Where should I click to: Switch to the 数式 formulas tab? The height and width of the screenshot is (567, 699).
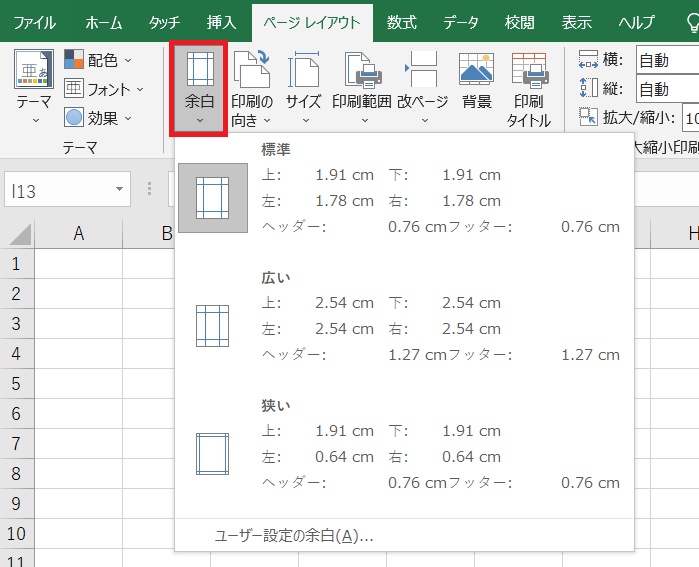(402, 22)
